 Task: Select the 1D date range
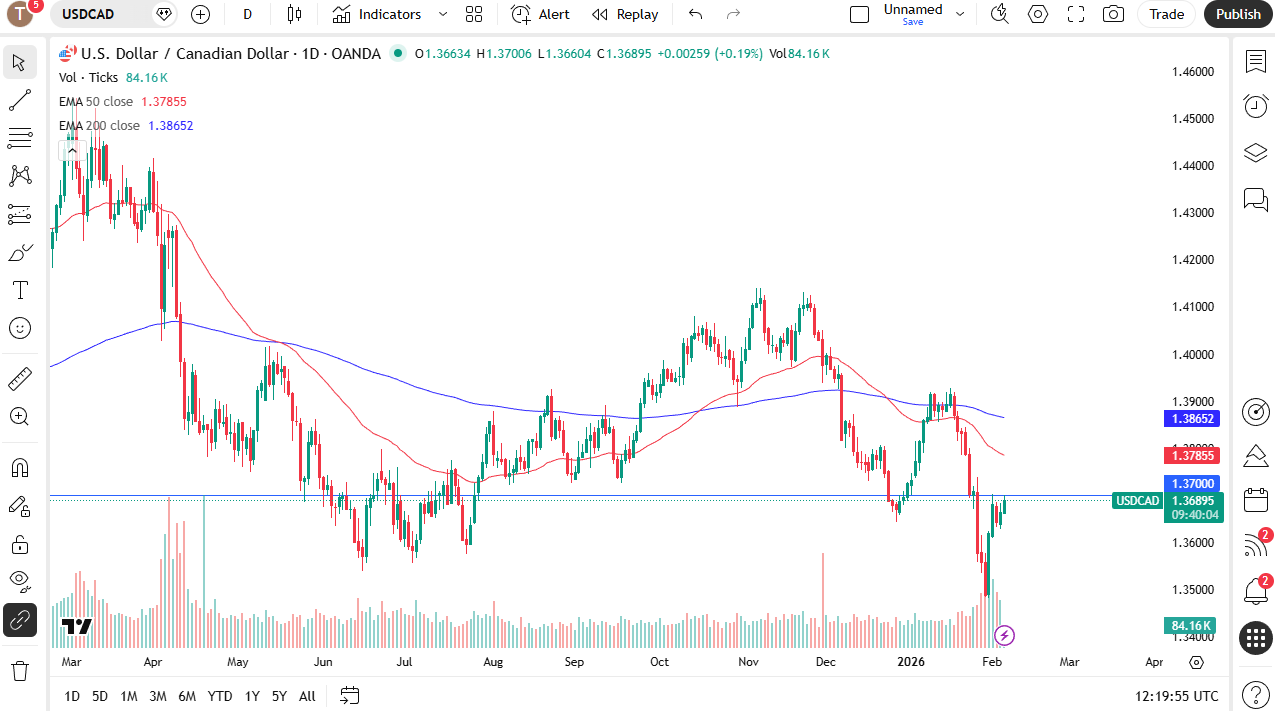tap(72, 696)
